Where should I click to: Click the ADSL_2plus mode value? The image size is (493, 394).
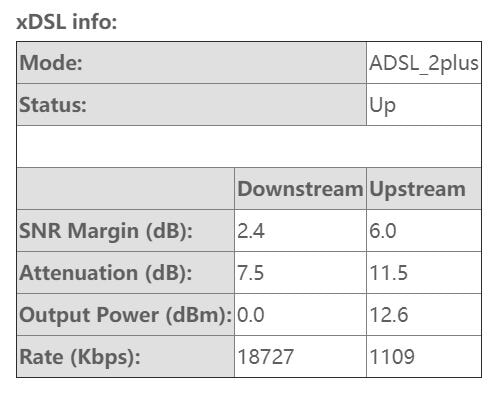click(424, 63)
